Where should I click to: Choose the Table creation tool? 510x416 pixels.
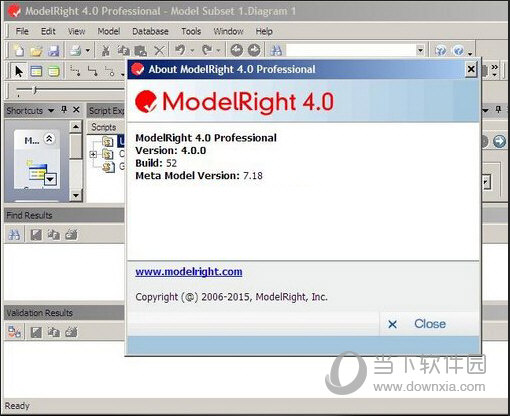pyautogui.click(x=36, y=71)
